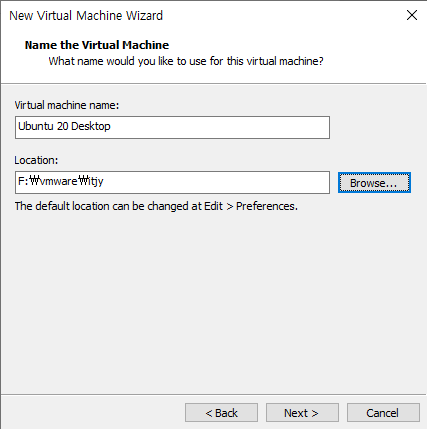Cancel the New Virtual Machine Wizard
This screenshot has height=429, width=427.
coord(383,413)
